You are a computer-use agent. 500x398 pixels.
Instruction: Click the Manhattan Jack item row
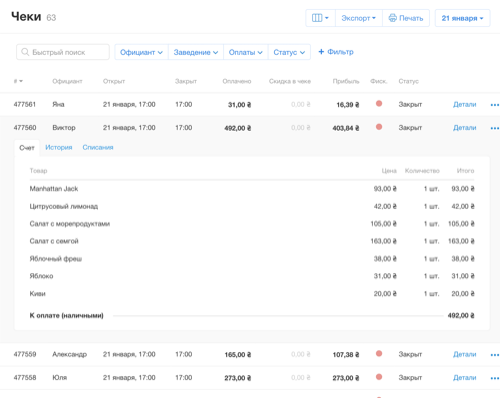[x=252, y=189]
